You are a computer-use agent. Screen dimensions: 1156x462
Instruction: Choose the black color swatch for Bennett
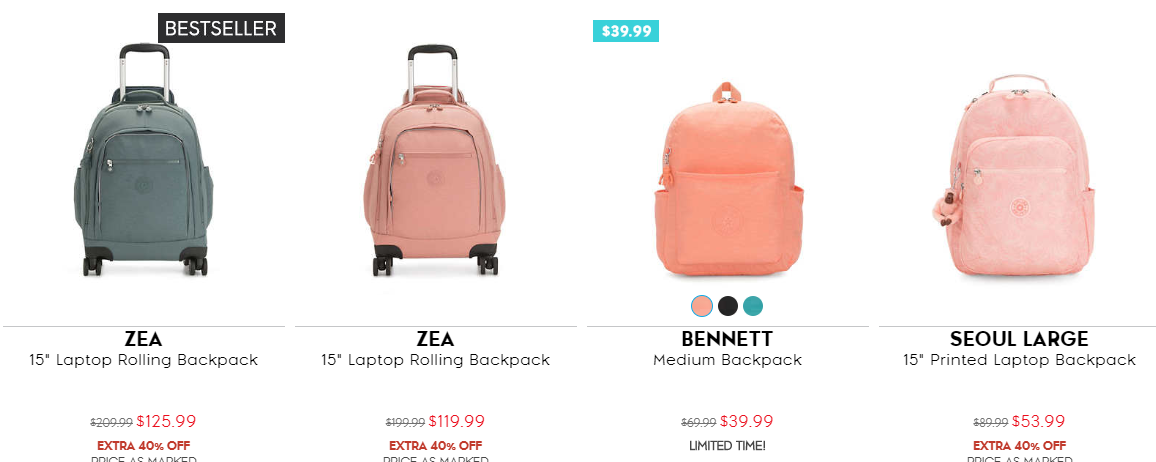click(x=728, y=306)
